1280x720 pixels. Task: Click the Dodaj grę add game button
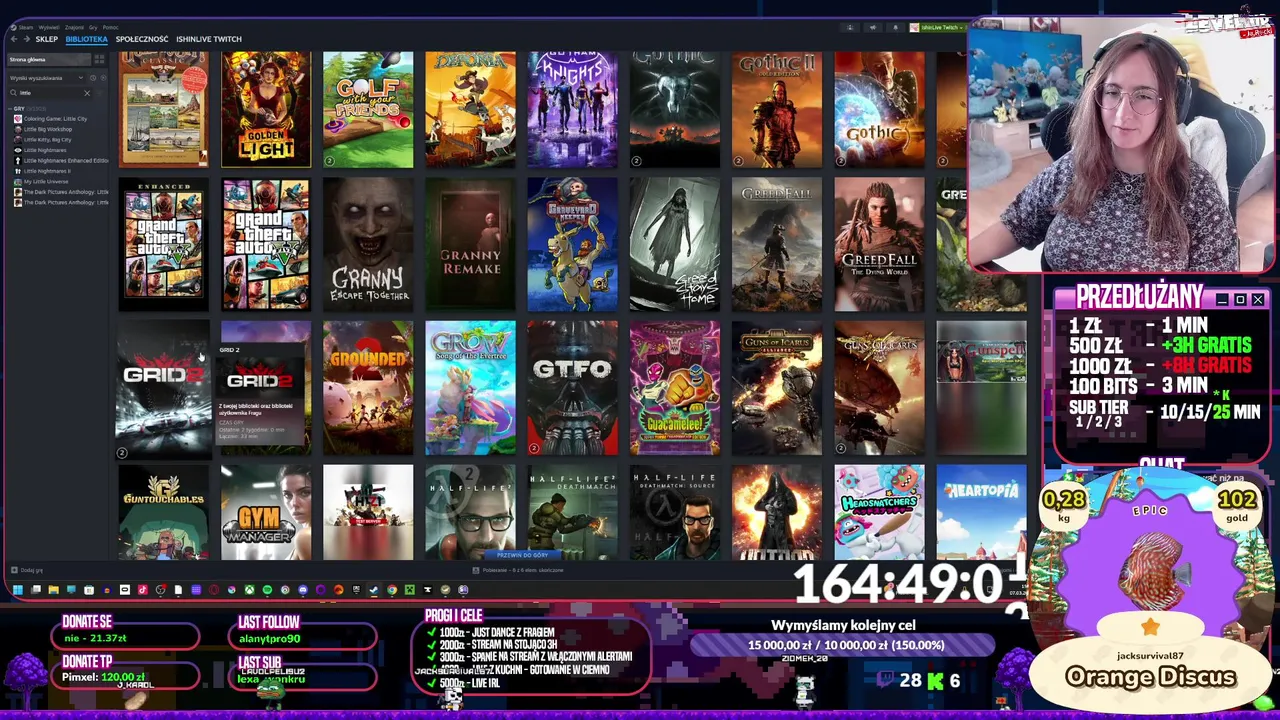[26, 570]
